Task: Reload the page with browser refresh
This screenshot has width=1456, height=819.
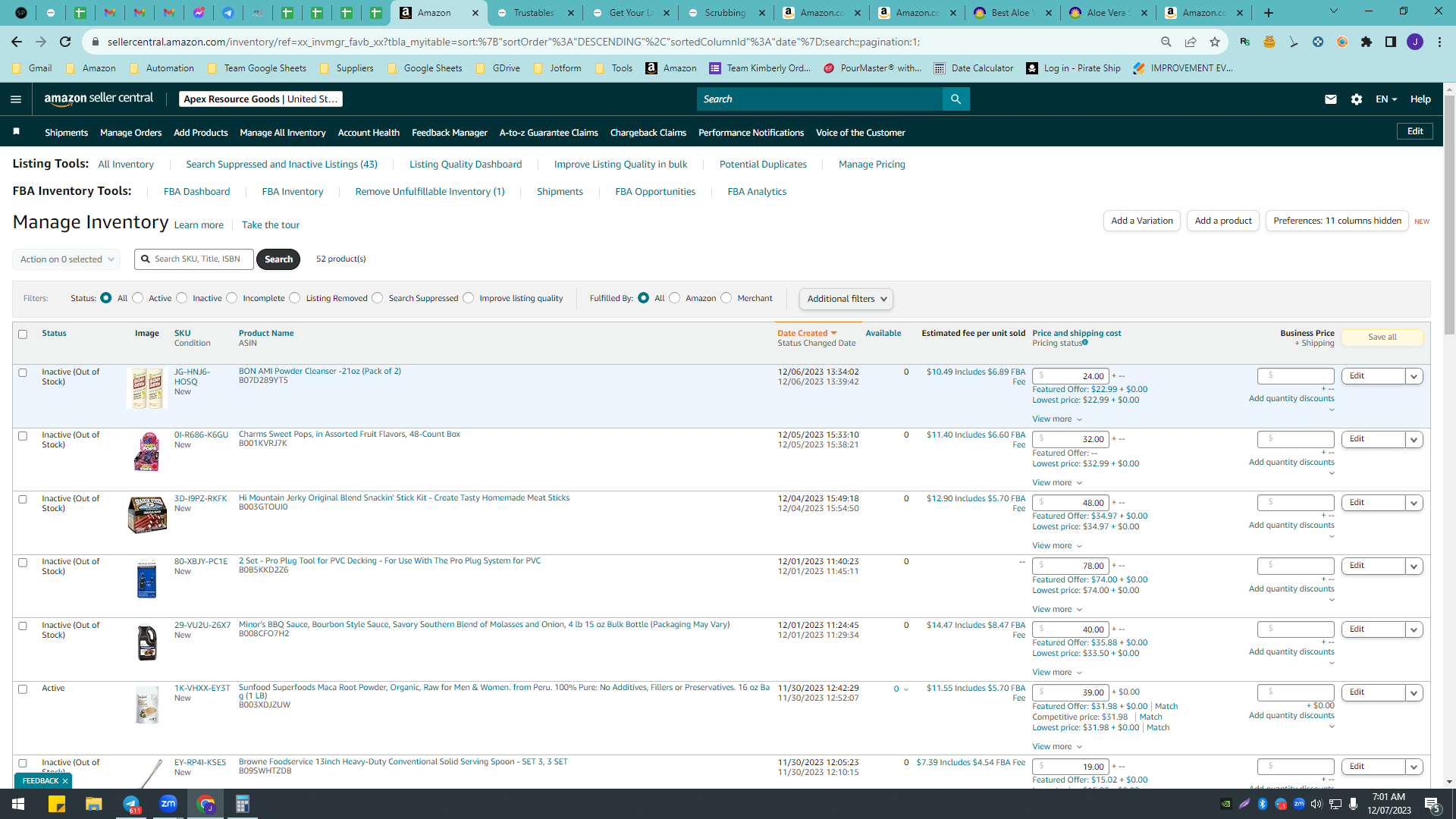Action: click(65, 42)
